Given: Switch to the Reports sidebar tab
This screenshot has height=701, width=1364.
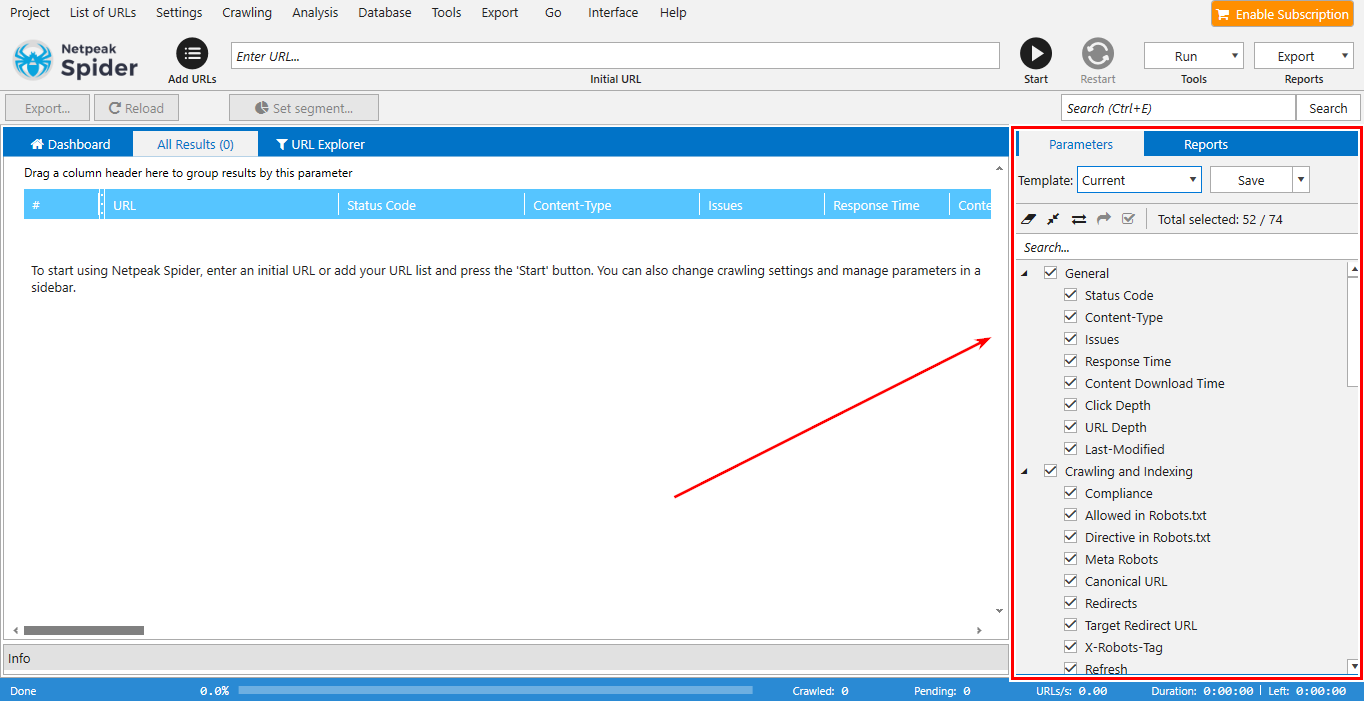Looking at the screenshot, I should 1206,144.
